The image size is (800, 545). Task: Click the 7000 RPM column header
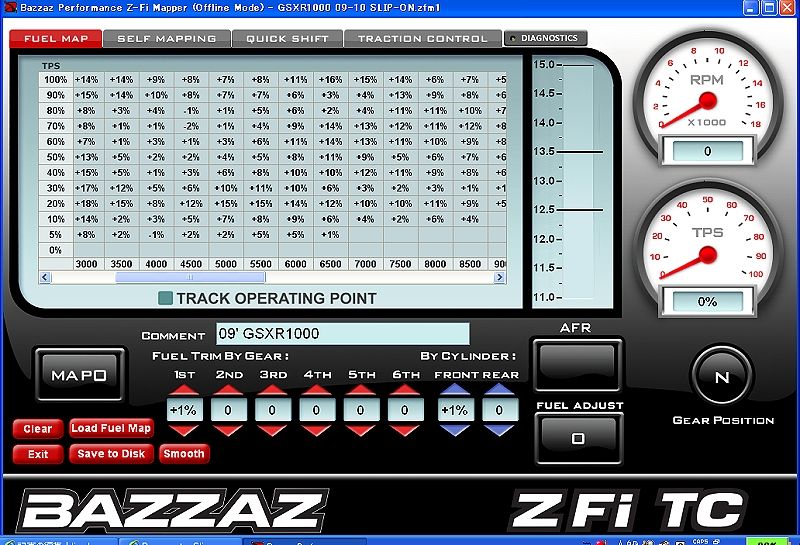click(365, 264)
